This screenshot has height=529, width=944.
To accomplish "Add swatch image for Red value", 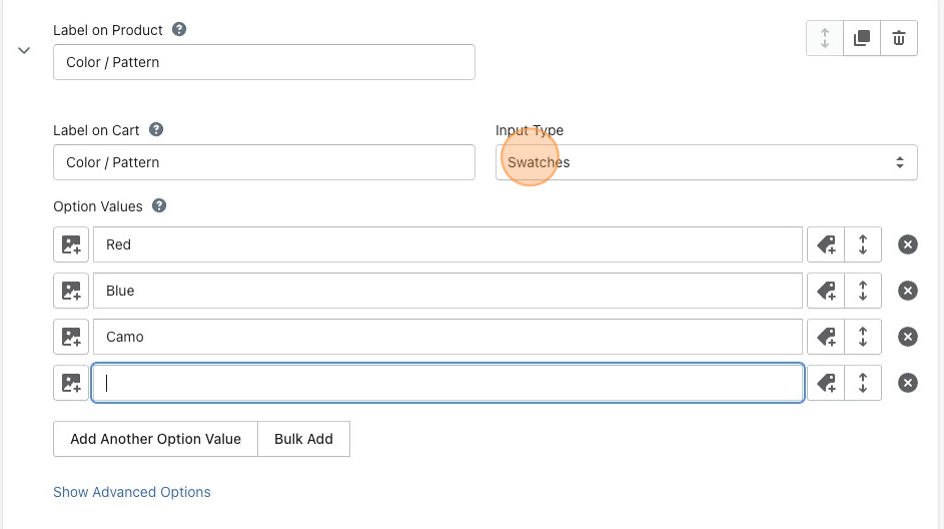I will point(71,245).
